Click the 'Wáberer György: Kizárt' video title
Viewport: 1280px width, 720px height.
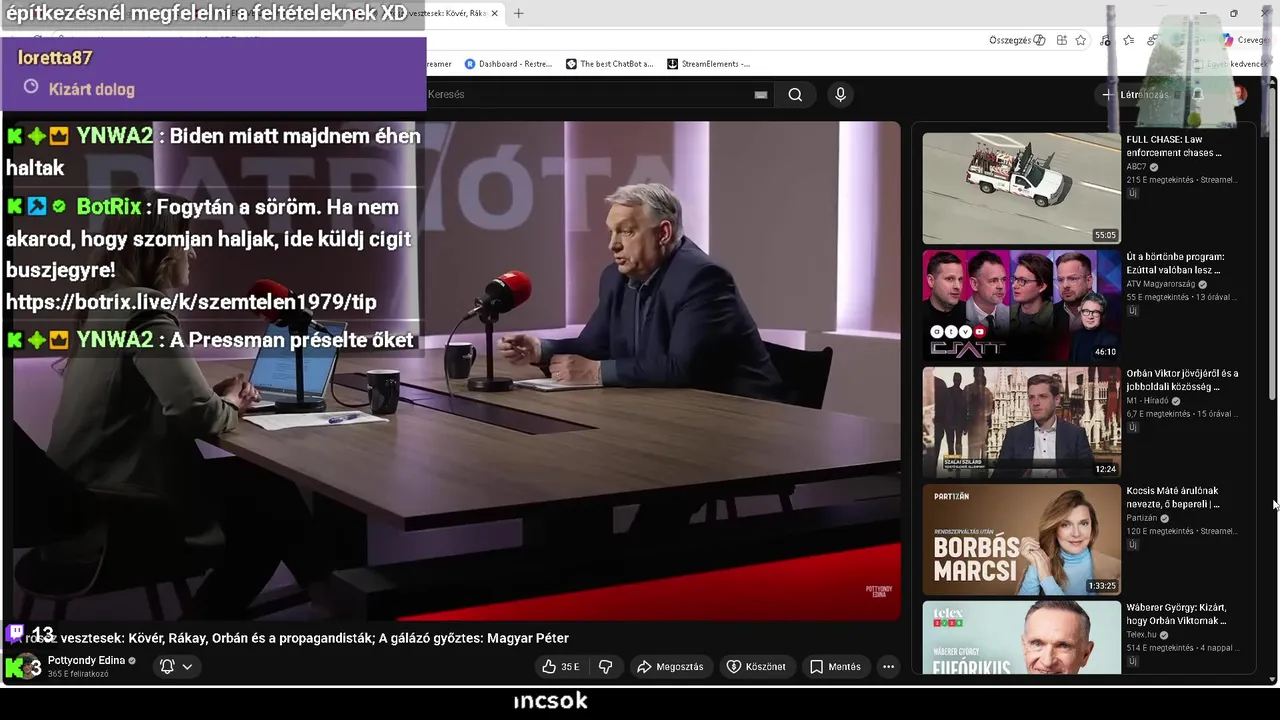point(1176,614)
